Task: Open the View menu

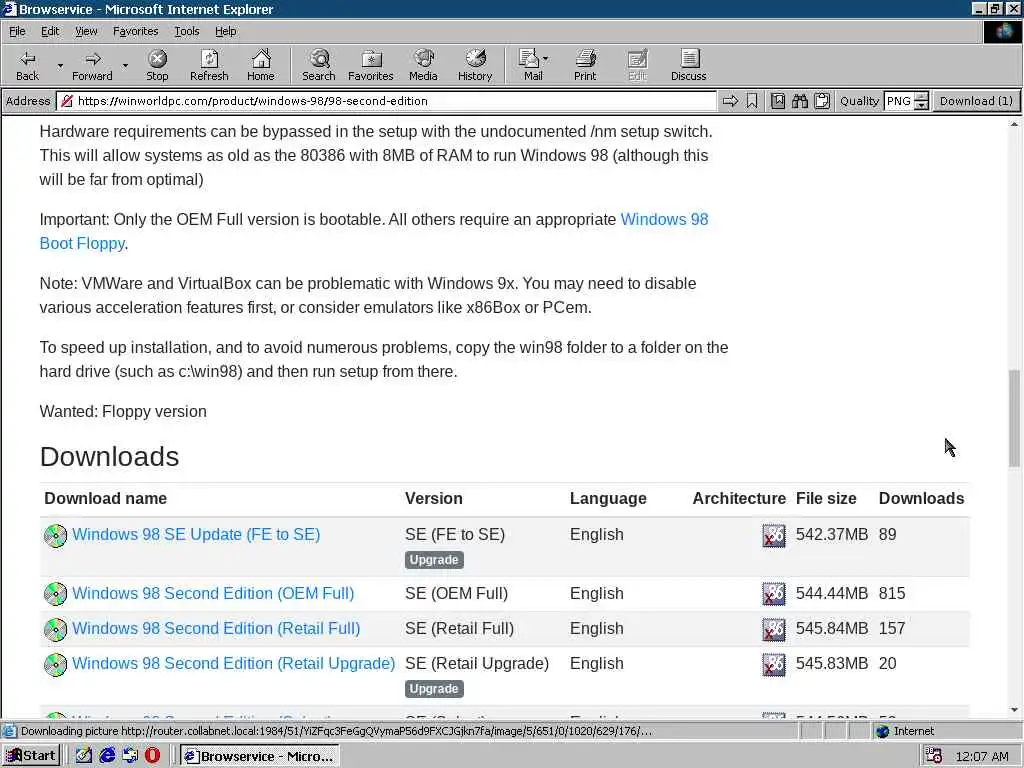Action: click(x=86, y=31)
